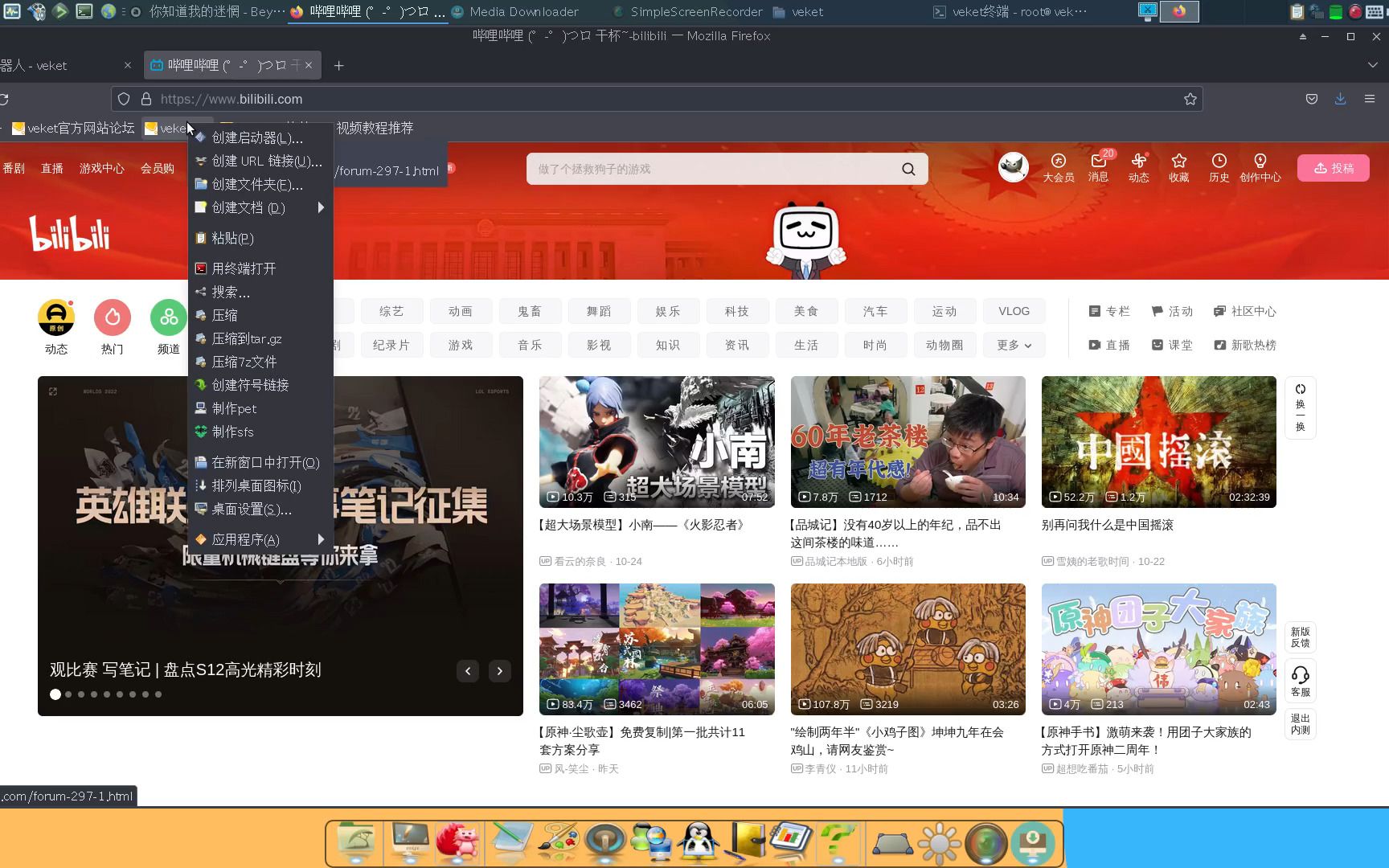The image size is (1389, 868).
Task: Expand 创建文档 submenu arrow
Action: click(321, 207)
